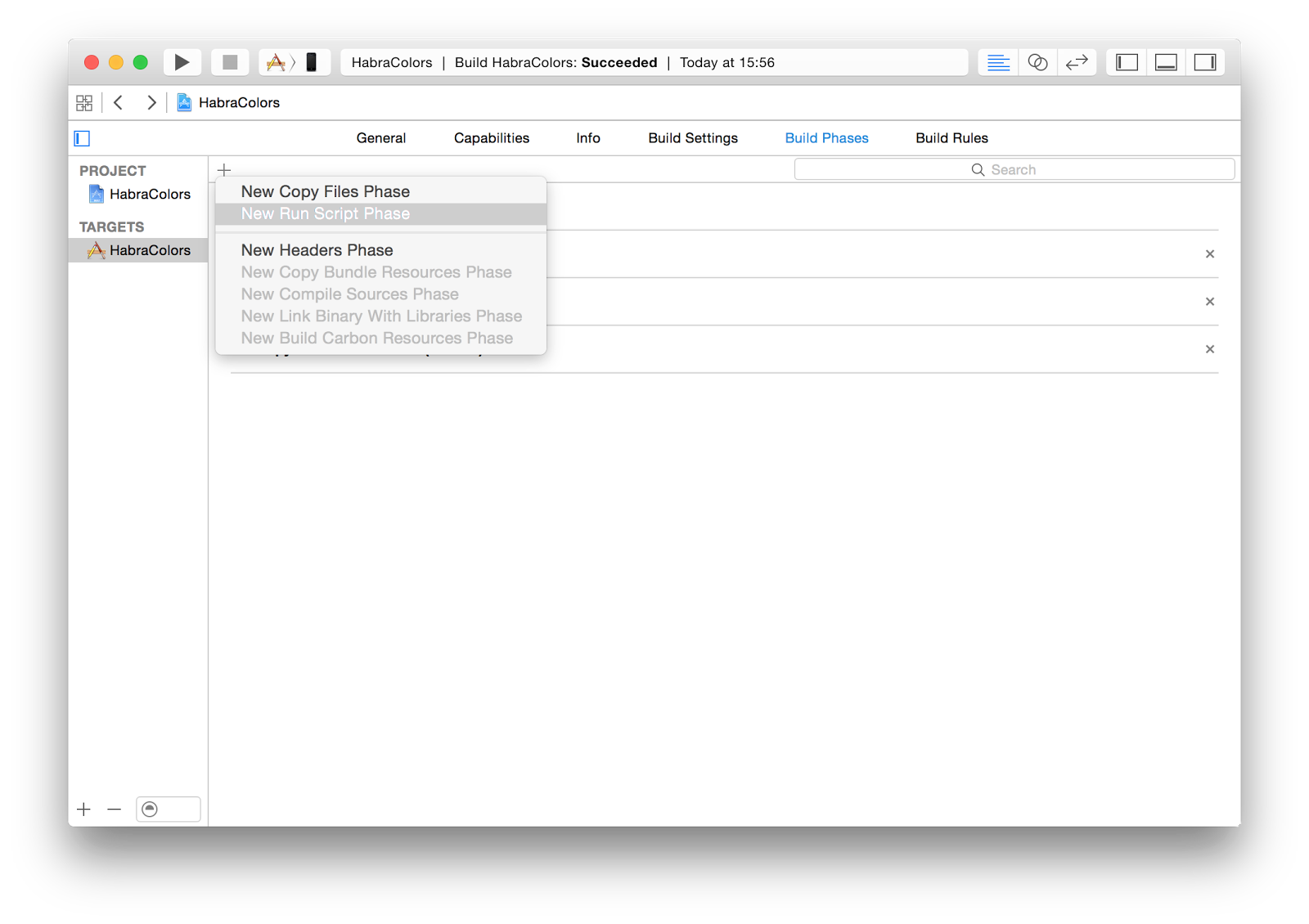1309x924 pixels.
Task: Choose the iPhone device destination
Action: coord(312,62)
